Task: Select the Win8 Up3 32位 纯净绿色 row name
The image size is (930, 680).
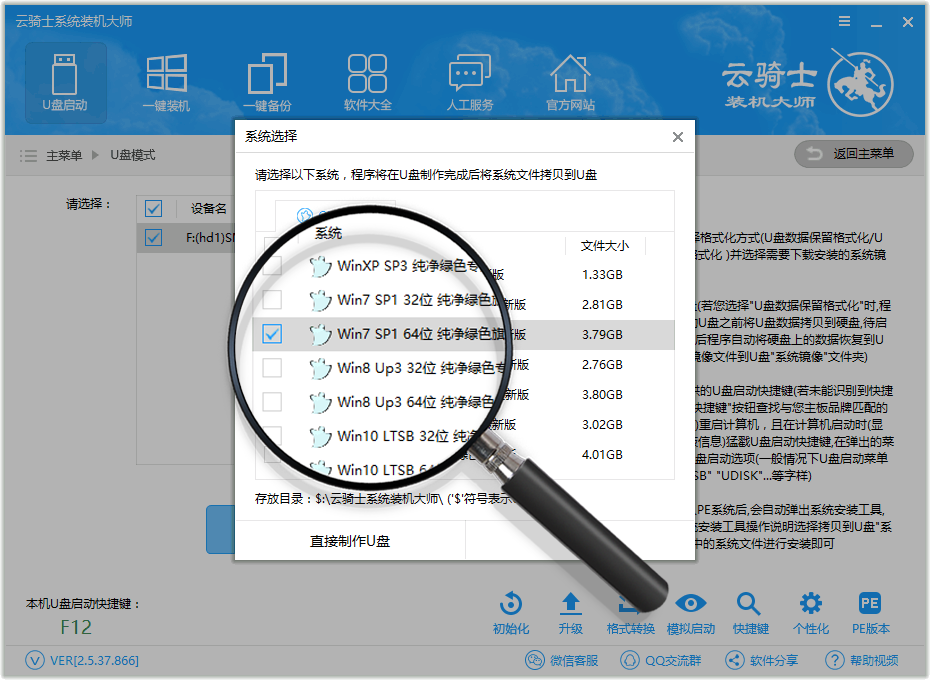Action: 421,368
